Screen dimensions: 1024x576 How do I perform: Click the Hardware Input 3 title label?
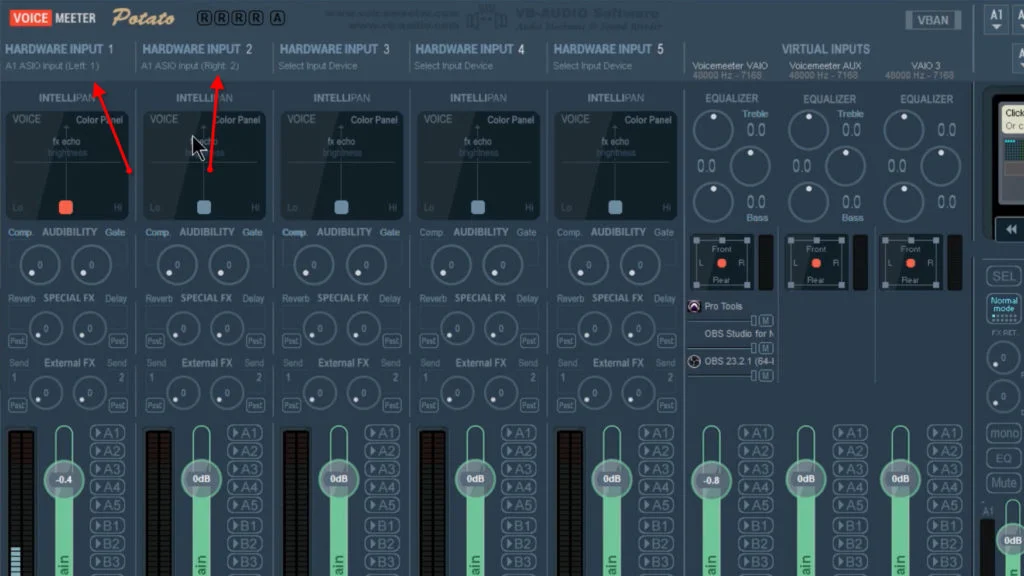334,49
